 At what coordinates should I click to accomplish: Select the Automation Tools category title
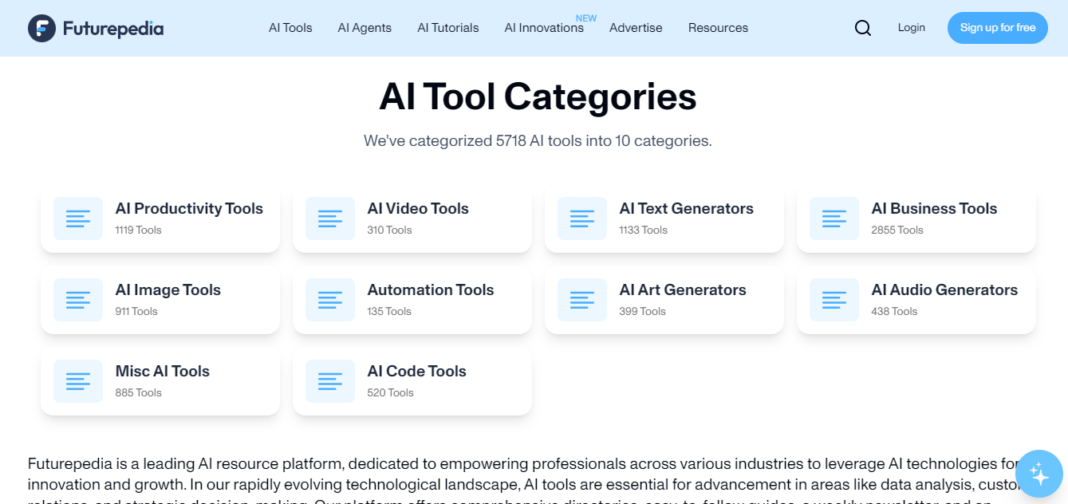pos(430,290)
